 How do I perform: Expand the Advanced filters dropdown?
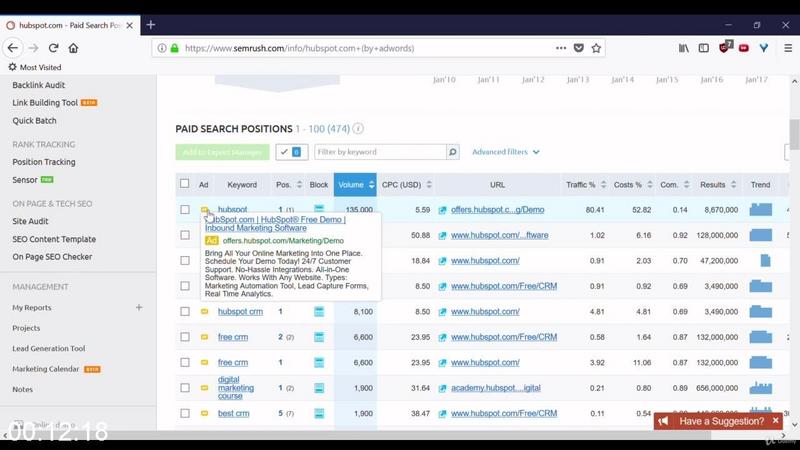pyautogui.click(x=506, y=152)
